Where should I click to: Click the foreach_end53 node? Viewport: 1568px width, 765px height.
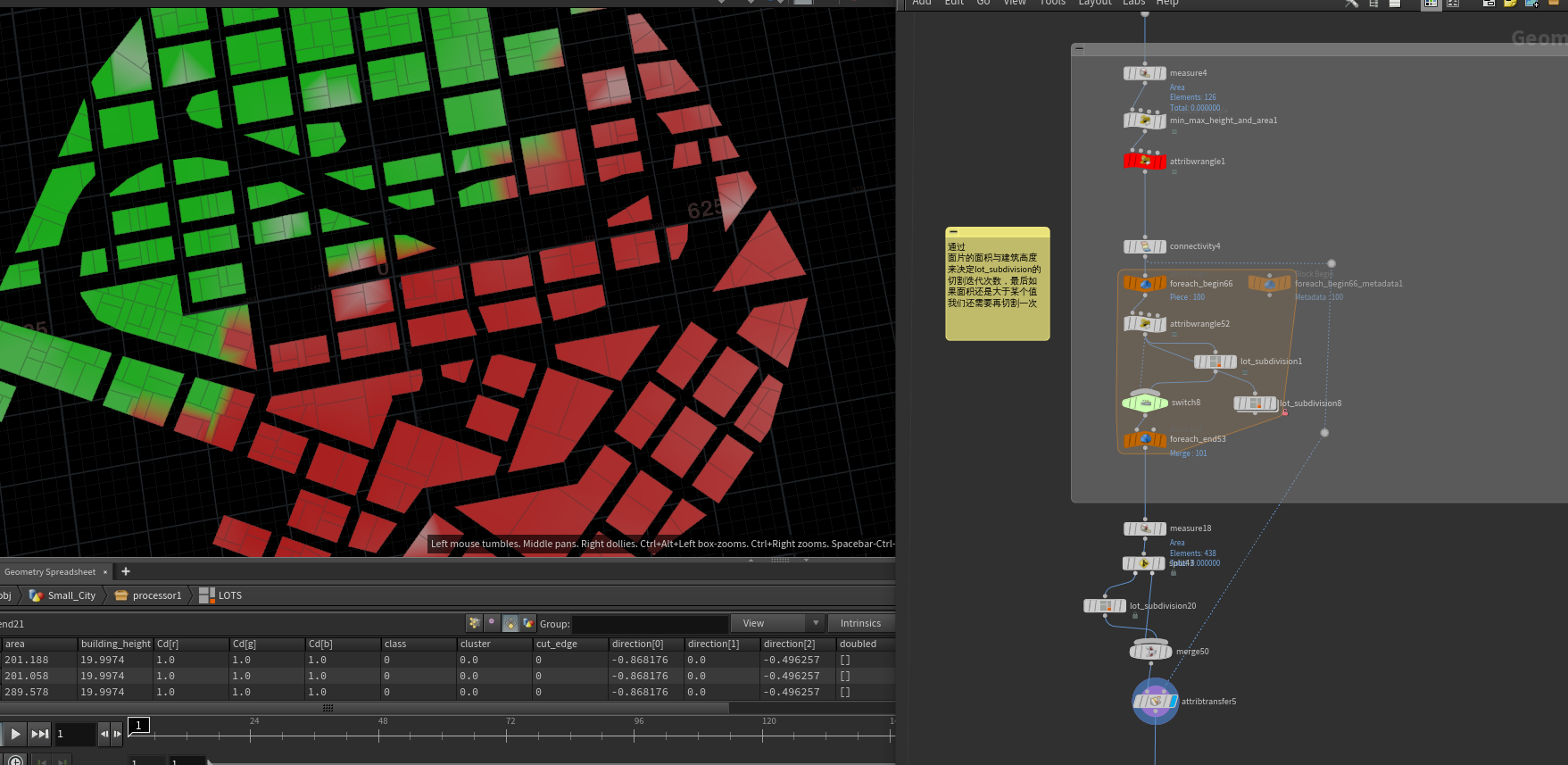tap(1145, 439)
